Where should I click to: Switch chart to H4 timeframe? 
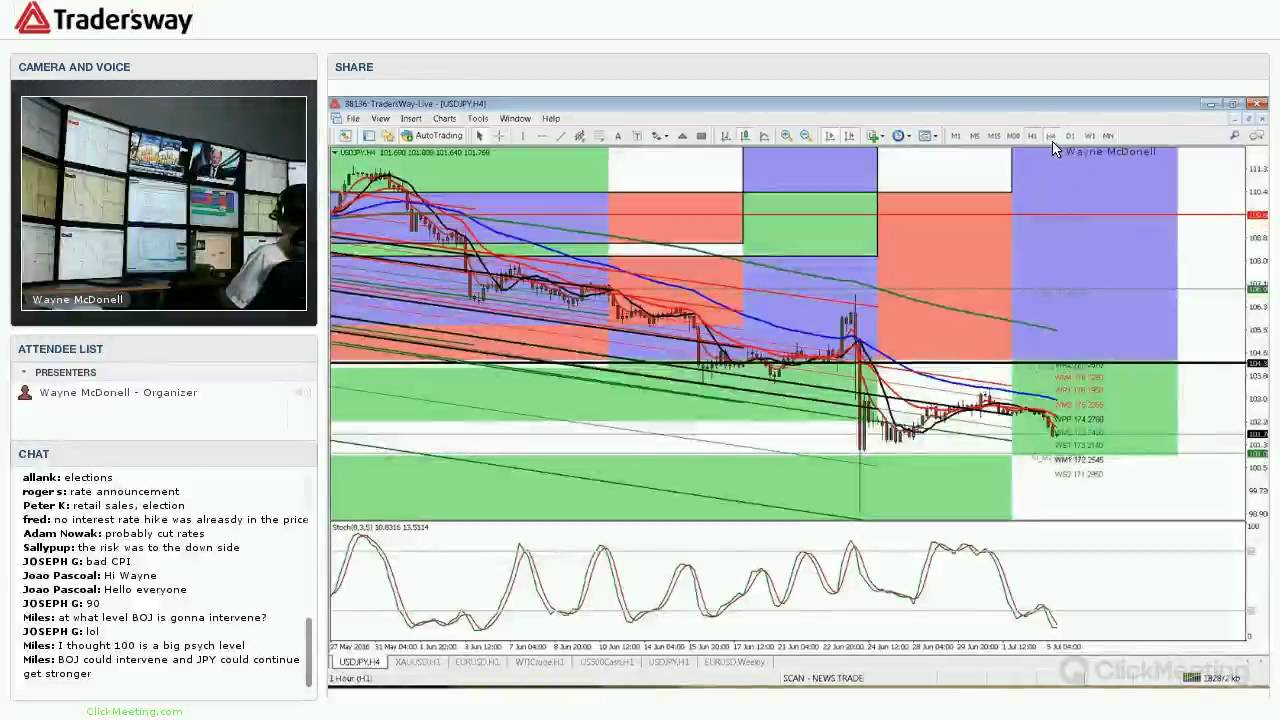coord(1051,136)
